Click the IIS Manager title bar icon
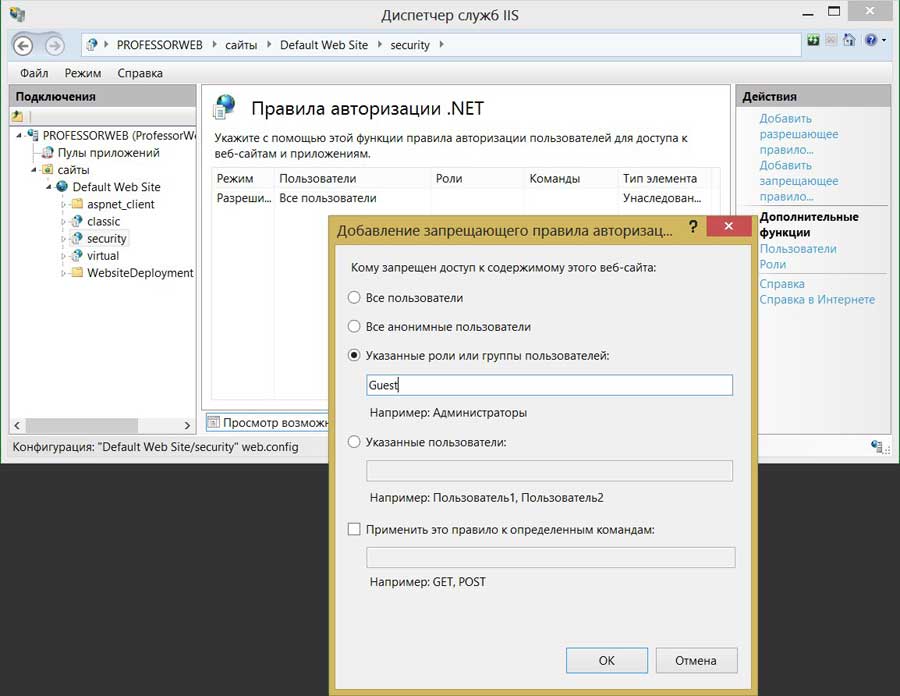This screenshot has width=900, height=696. click(17, 14)
